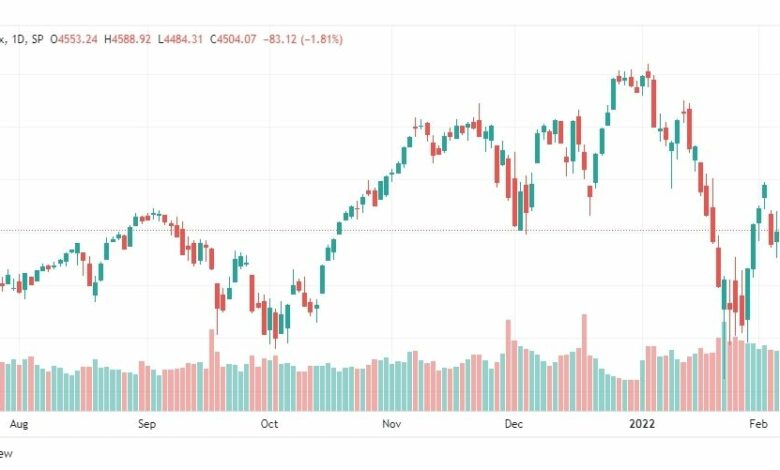Click the Dec label on time axis
Viewport: 780px width, 470px height.
pyautogui.click(x=513, y=424)
